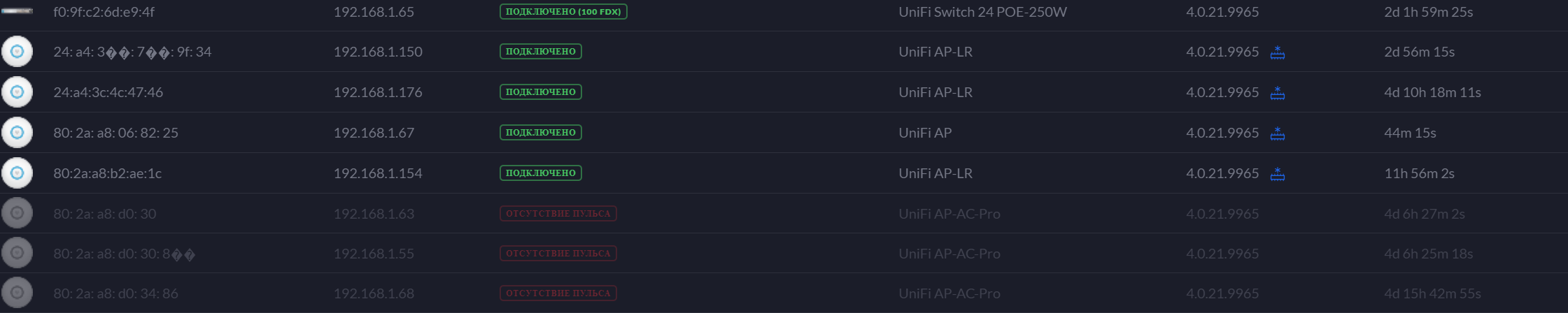This screenshot has height=313, width=1568.
Task: Select the greyed AP icon for 192.168.1.63
Action: click(17, 213)
